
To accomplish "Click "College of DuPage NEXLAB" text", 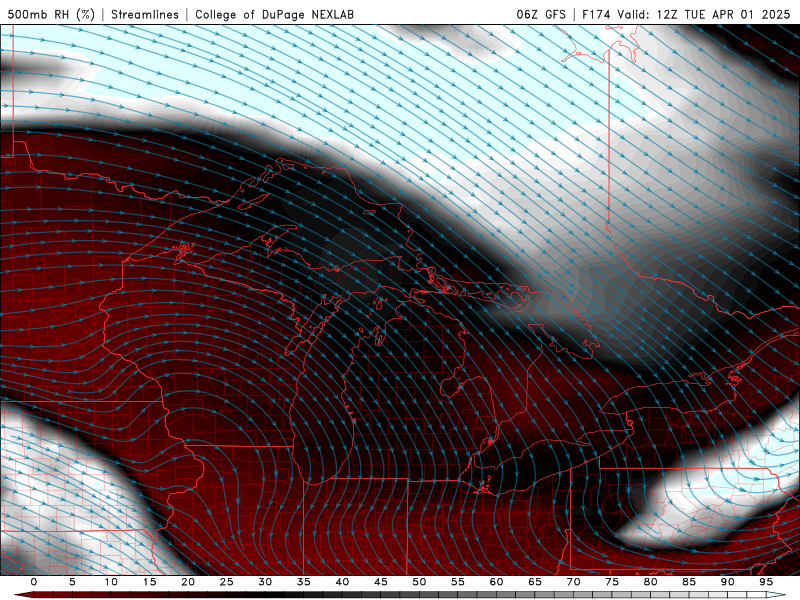I will (x=274, y=14).
